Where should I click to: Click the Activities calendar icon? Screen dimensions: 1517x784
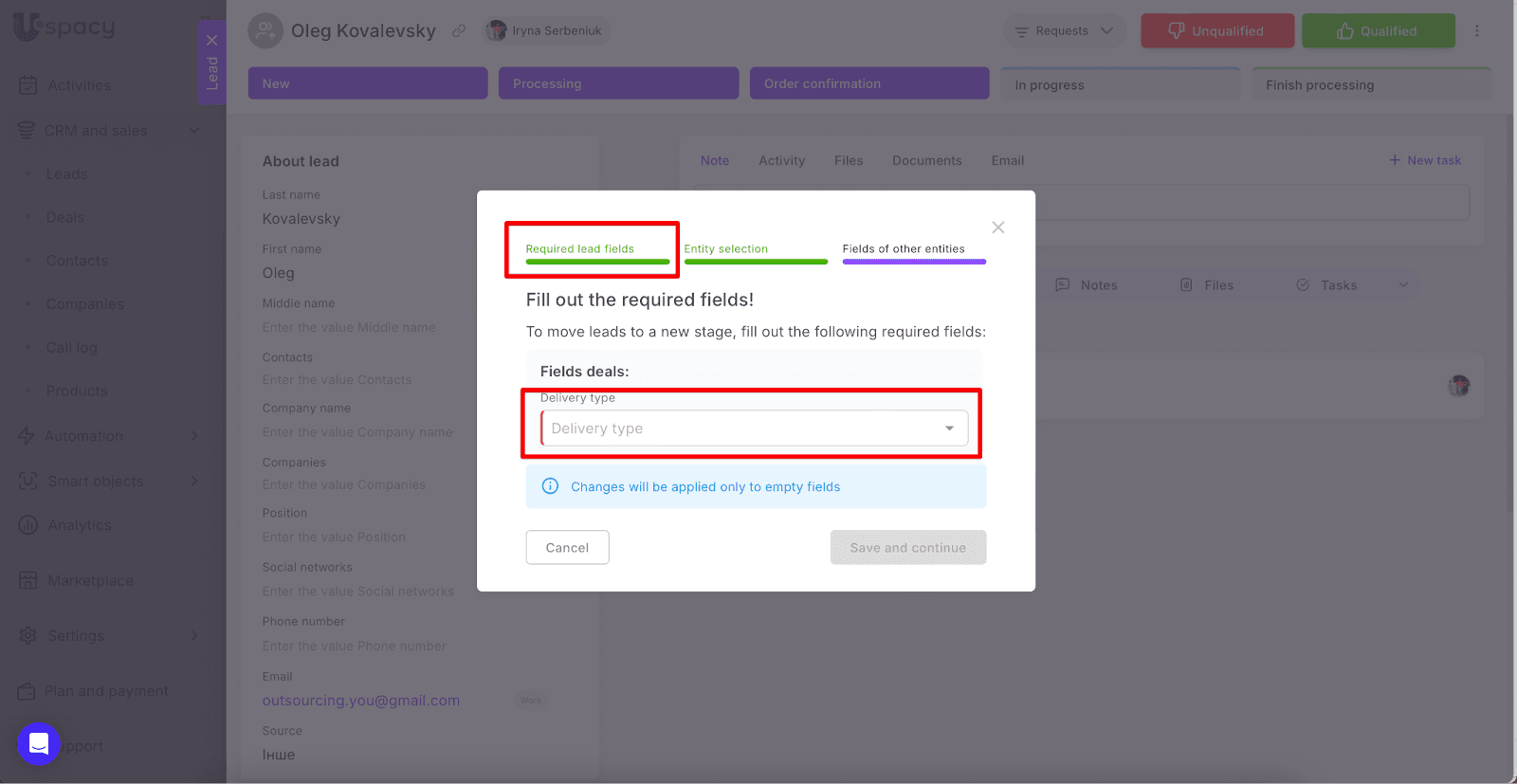[x=28, y=85]
